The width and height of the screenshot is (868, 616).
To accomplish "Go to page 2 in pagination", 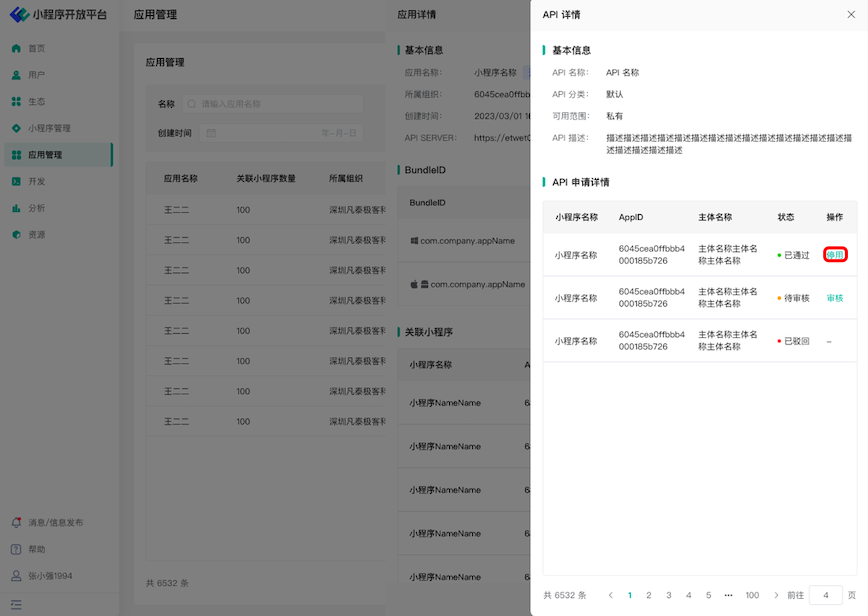I will click(x=649, y=595).
